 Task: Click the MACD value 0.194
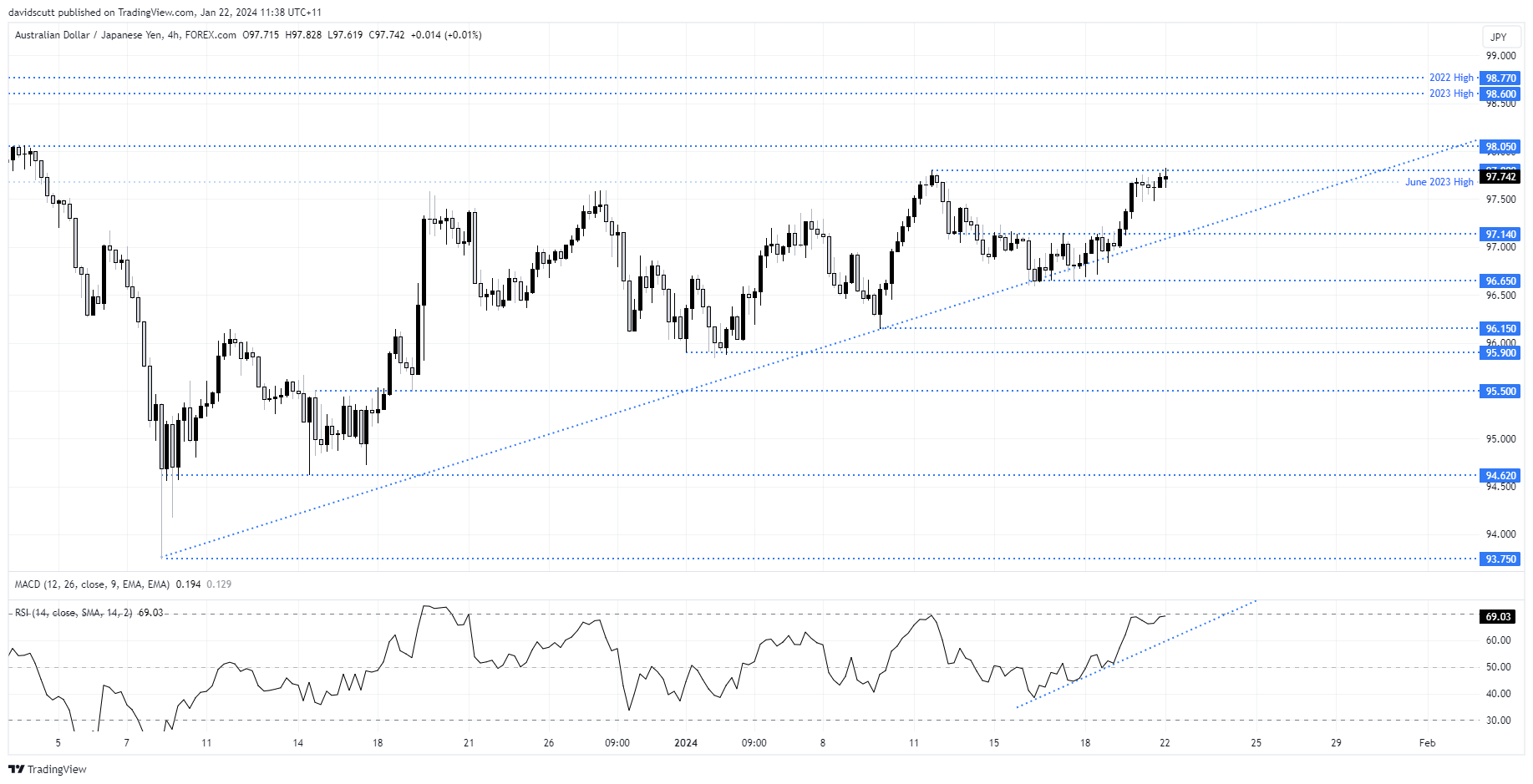pos(189,584)
